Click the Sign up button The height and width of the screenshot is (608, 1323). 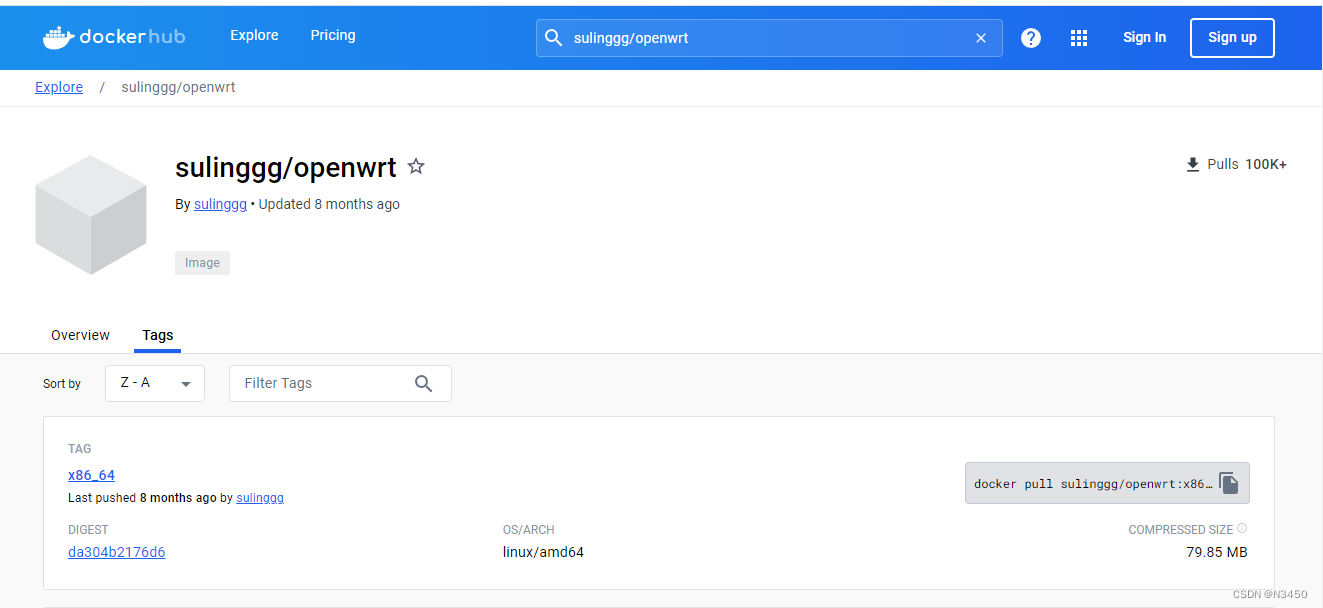click(1232, 38)
